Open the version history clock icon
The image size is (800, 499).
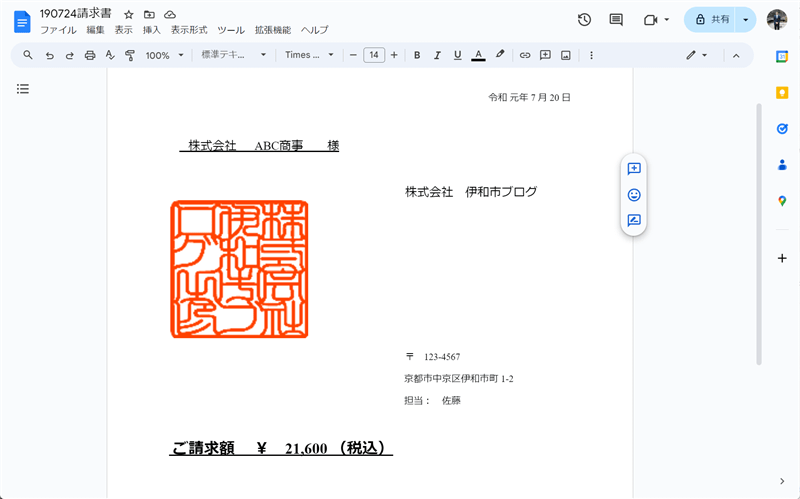[584, 20]
